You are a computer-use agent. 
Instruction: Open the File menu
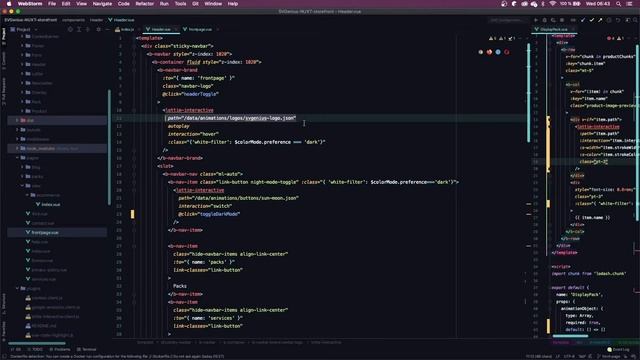tap(52, 4)
